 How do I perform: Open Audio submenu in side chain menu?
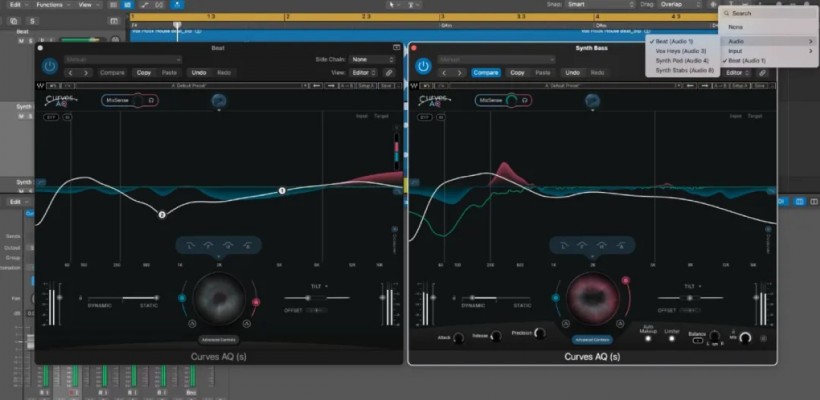click(x=768, y=41)
